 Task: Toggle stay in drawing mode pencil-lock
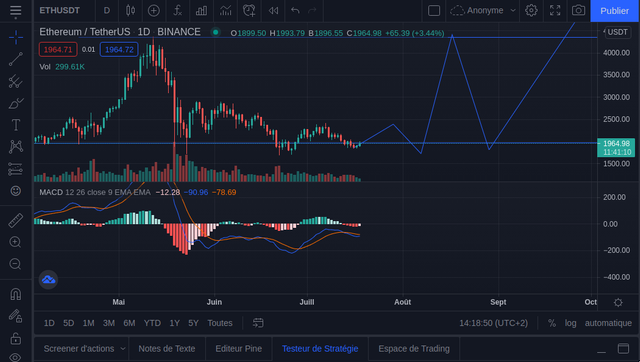click(x=16, y=316)
